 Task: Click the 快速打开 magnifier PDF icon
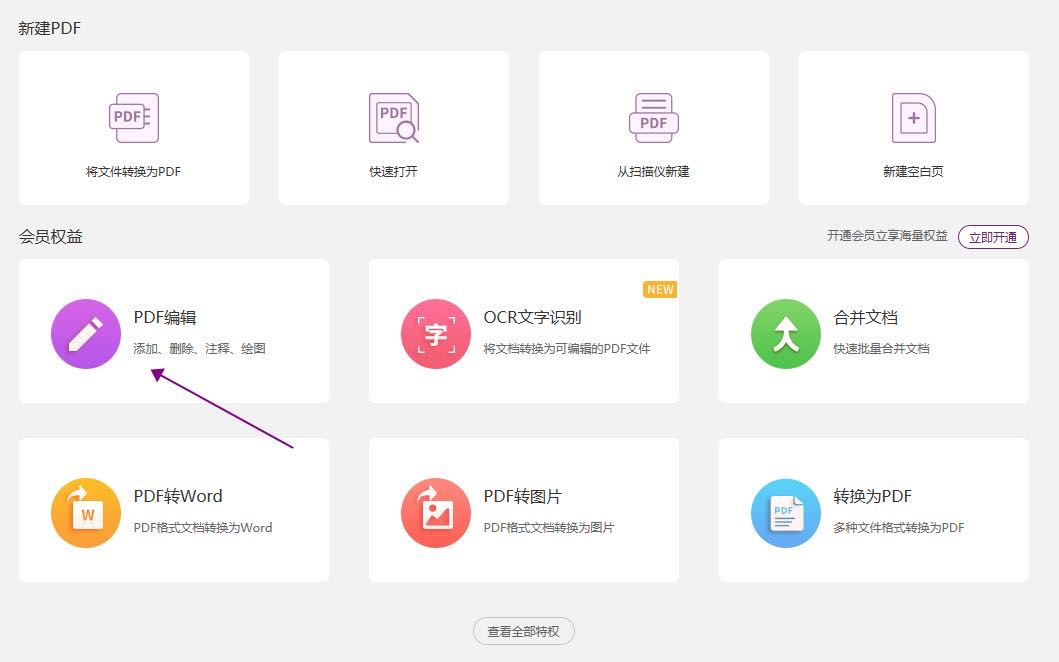point(393,117)
